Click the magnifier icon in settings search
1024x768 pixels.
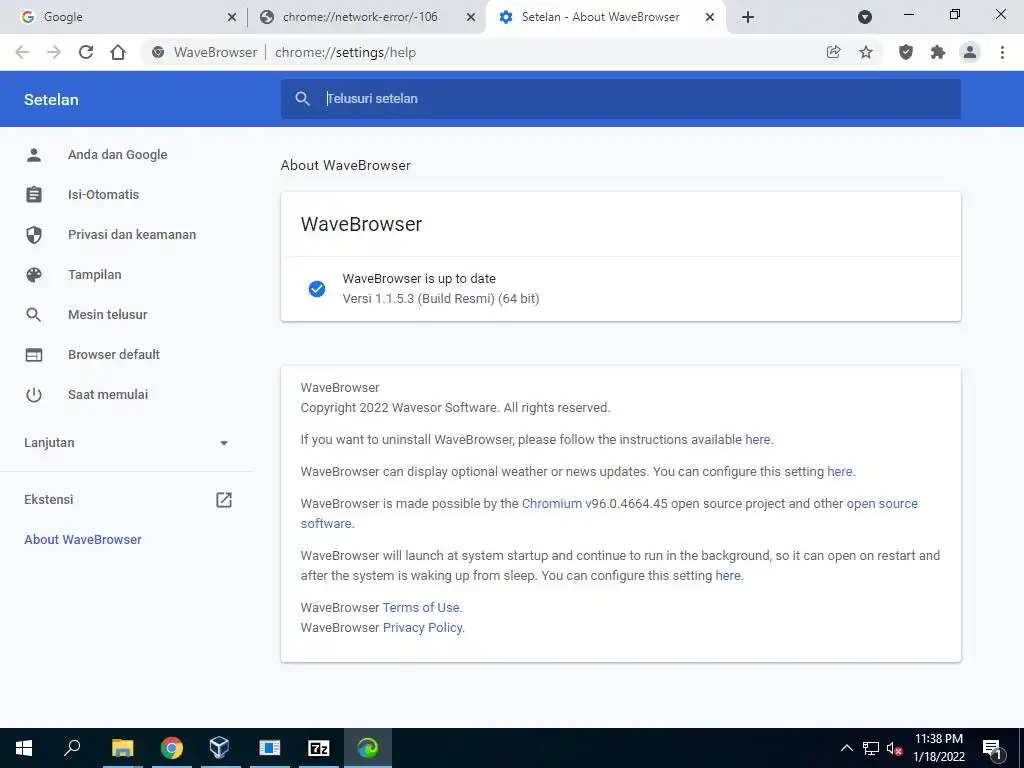point(302,99)
